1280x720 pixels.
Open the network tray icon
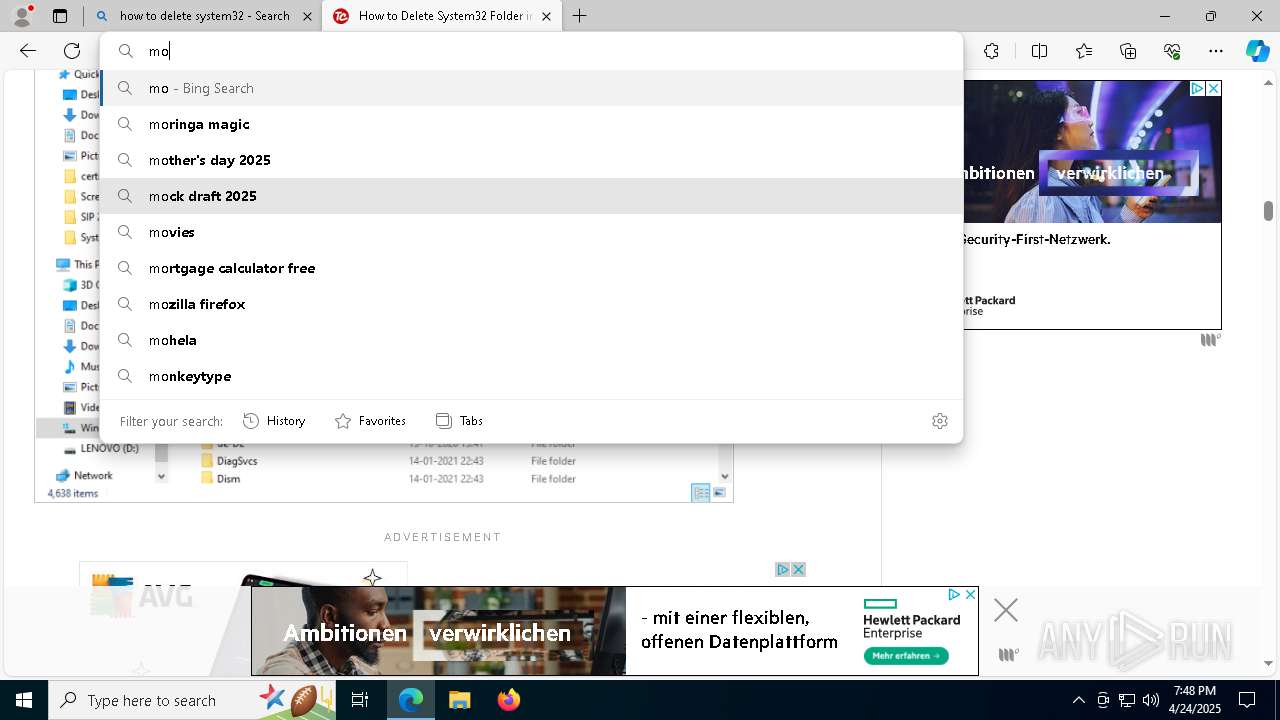click(x=1126, y=700)
